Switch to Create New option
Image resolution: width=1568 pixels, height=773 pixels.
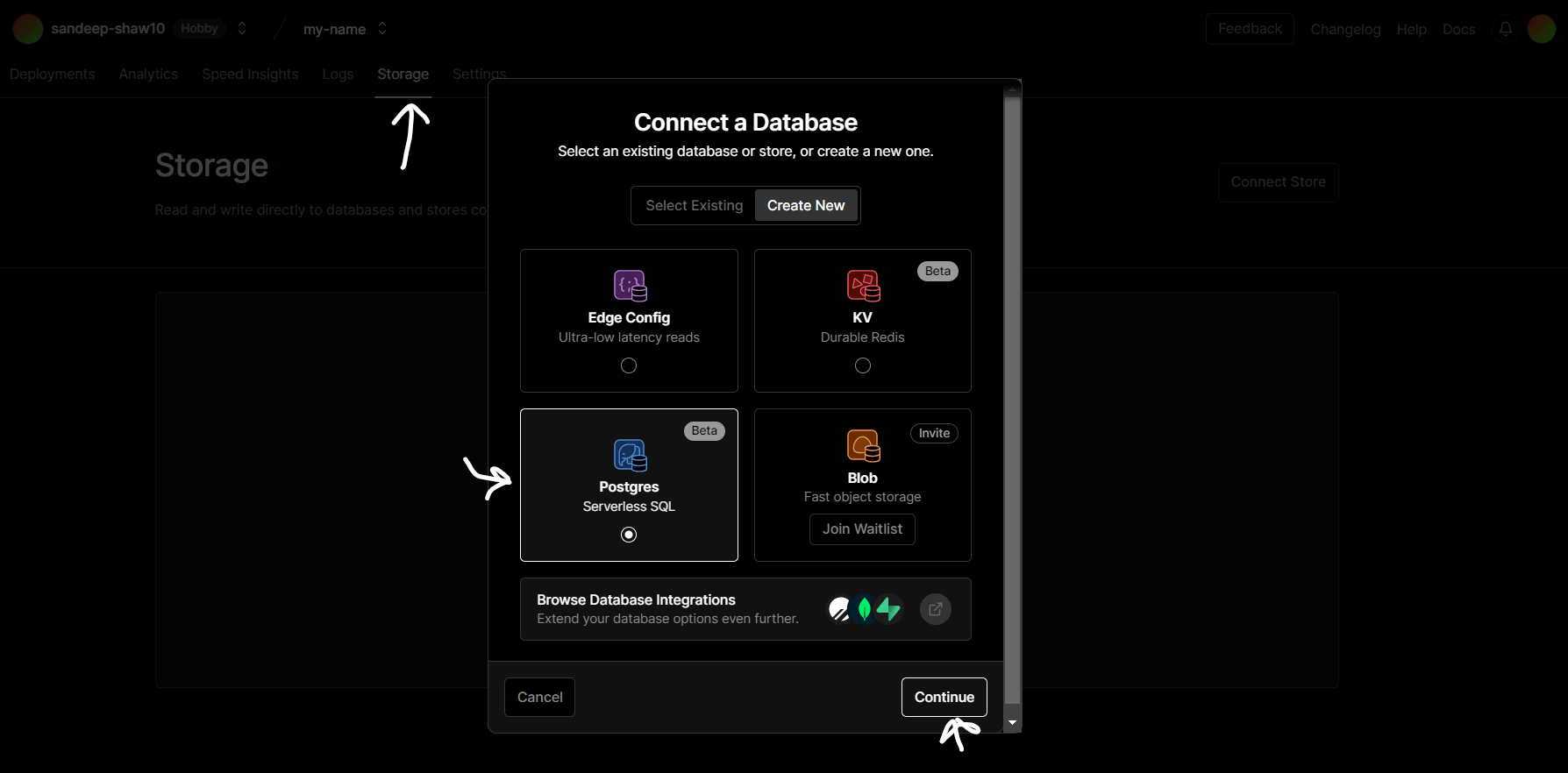tap(806, 205)
